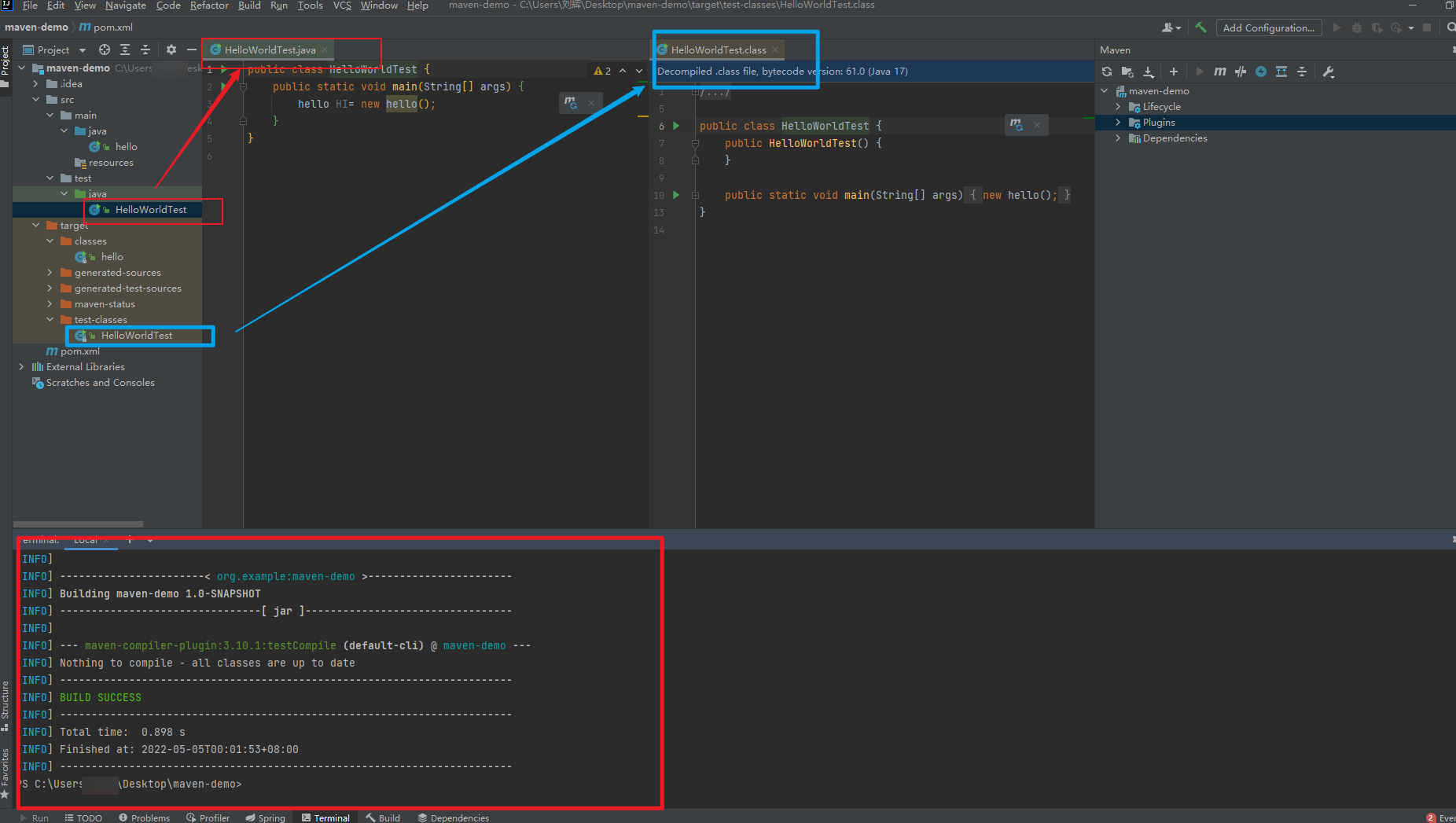Click the Reload All Maven Projects icon
The image size is (1456, 823).
tap(1107, 72)
